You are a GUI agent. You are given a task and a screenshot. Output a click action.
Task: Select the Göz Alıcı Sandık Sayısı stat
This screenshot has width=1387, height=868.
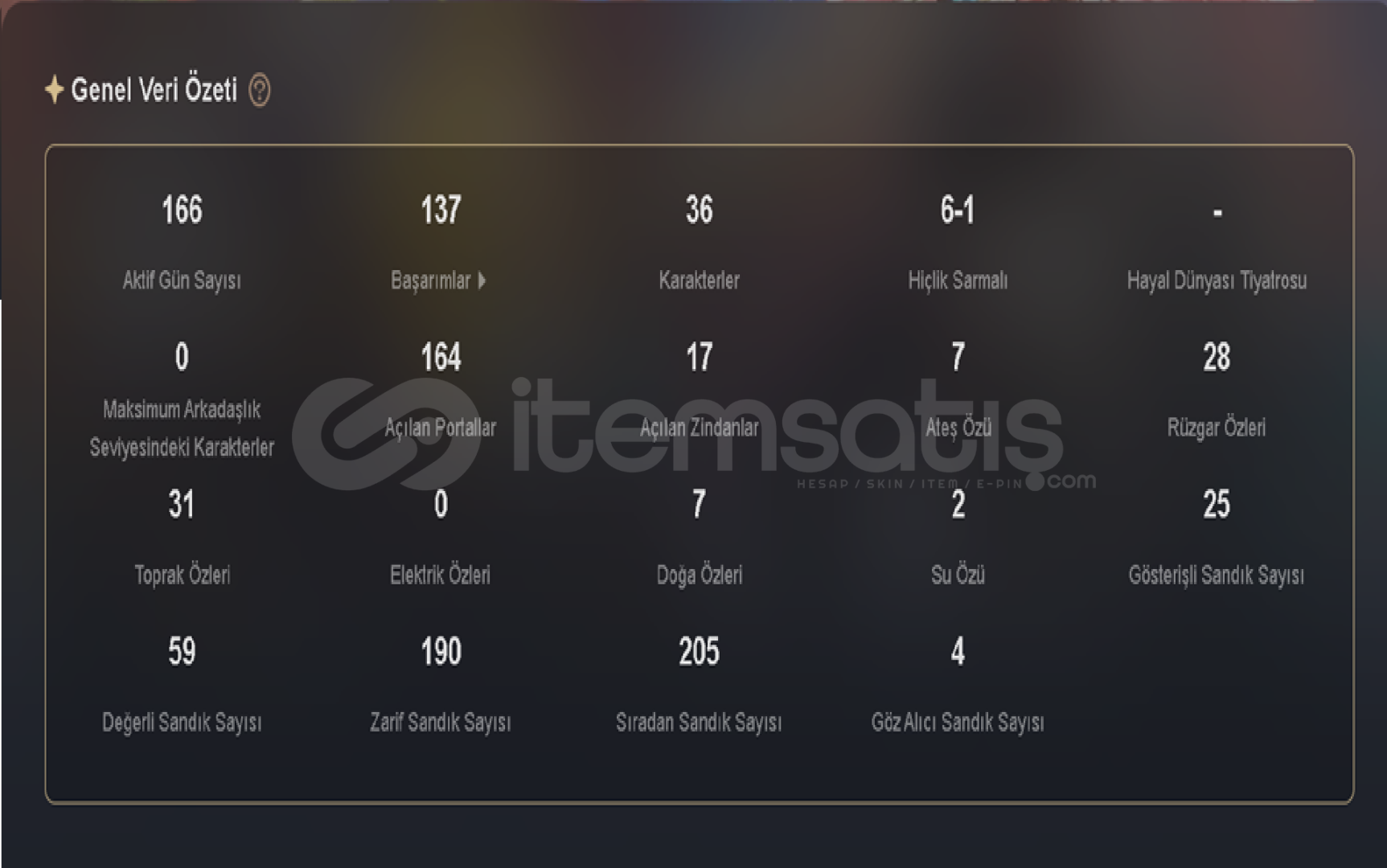(958, 684)
